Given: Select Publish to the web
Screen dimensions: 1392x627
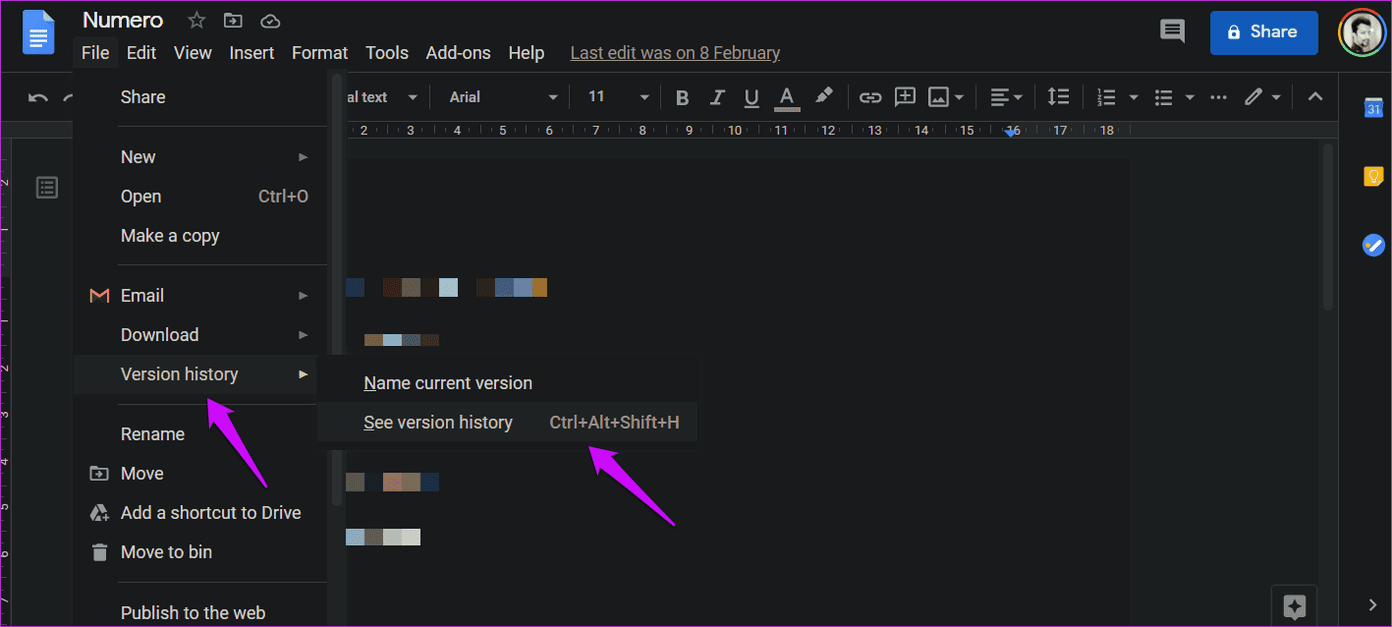Looking at the screenshot, I should point(200,613).
